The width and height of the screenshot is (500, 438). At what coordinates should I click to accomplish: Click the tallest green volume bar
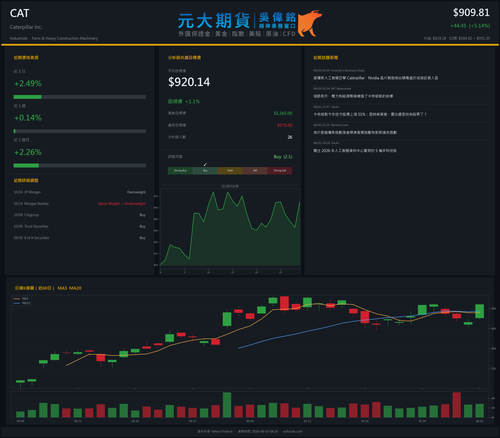tap(227, 405)
